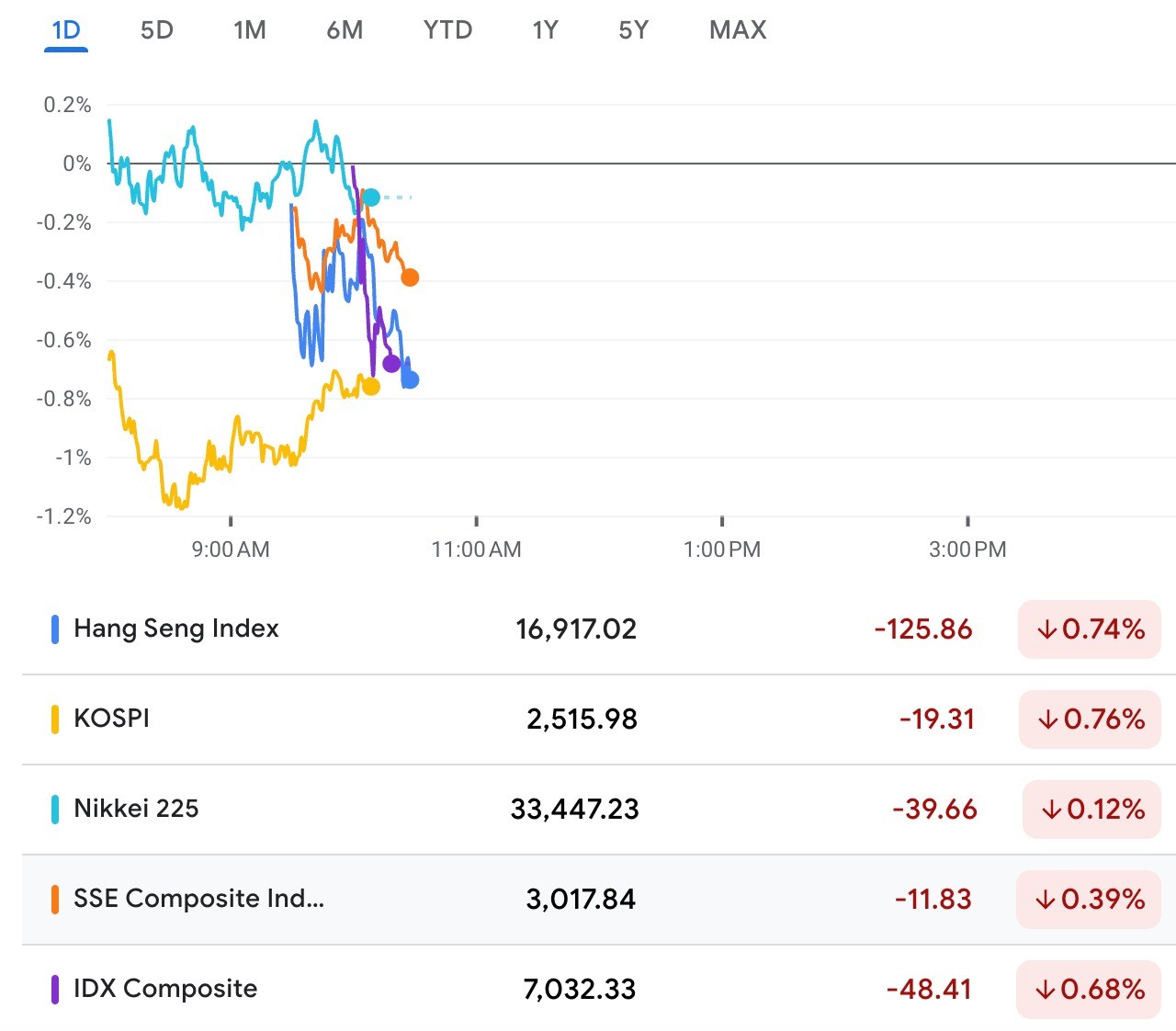Viewport: 1176px width, 1031px height.
Task: Click the Hang Seng 0.74% down badge
Action: 1090,629
